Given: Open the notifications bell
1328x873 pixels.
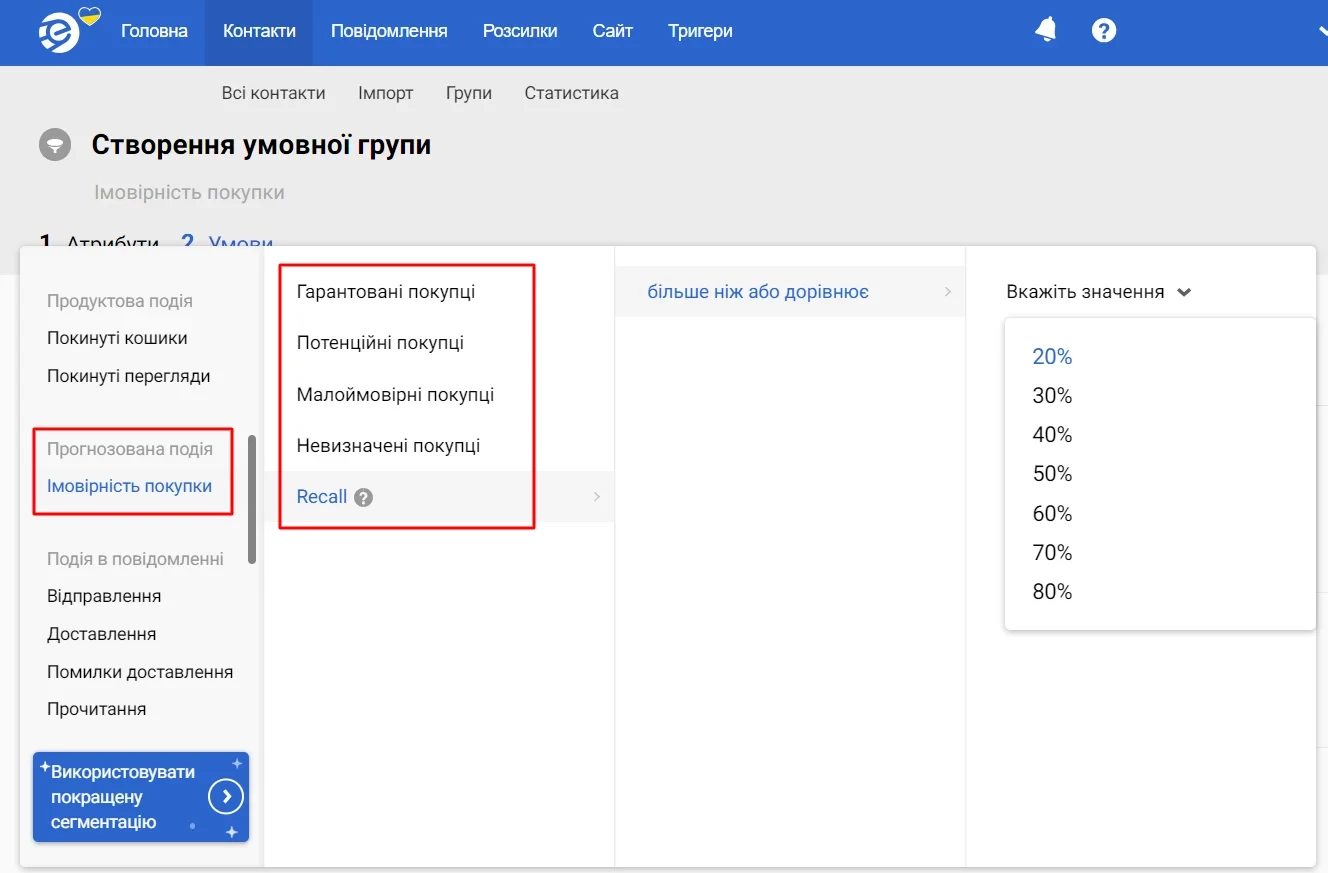Looking at the screenshot, I should click(1046, 30).
